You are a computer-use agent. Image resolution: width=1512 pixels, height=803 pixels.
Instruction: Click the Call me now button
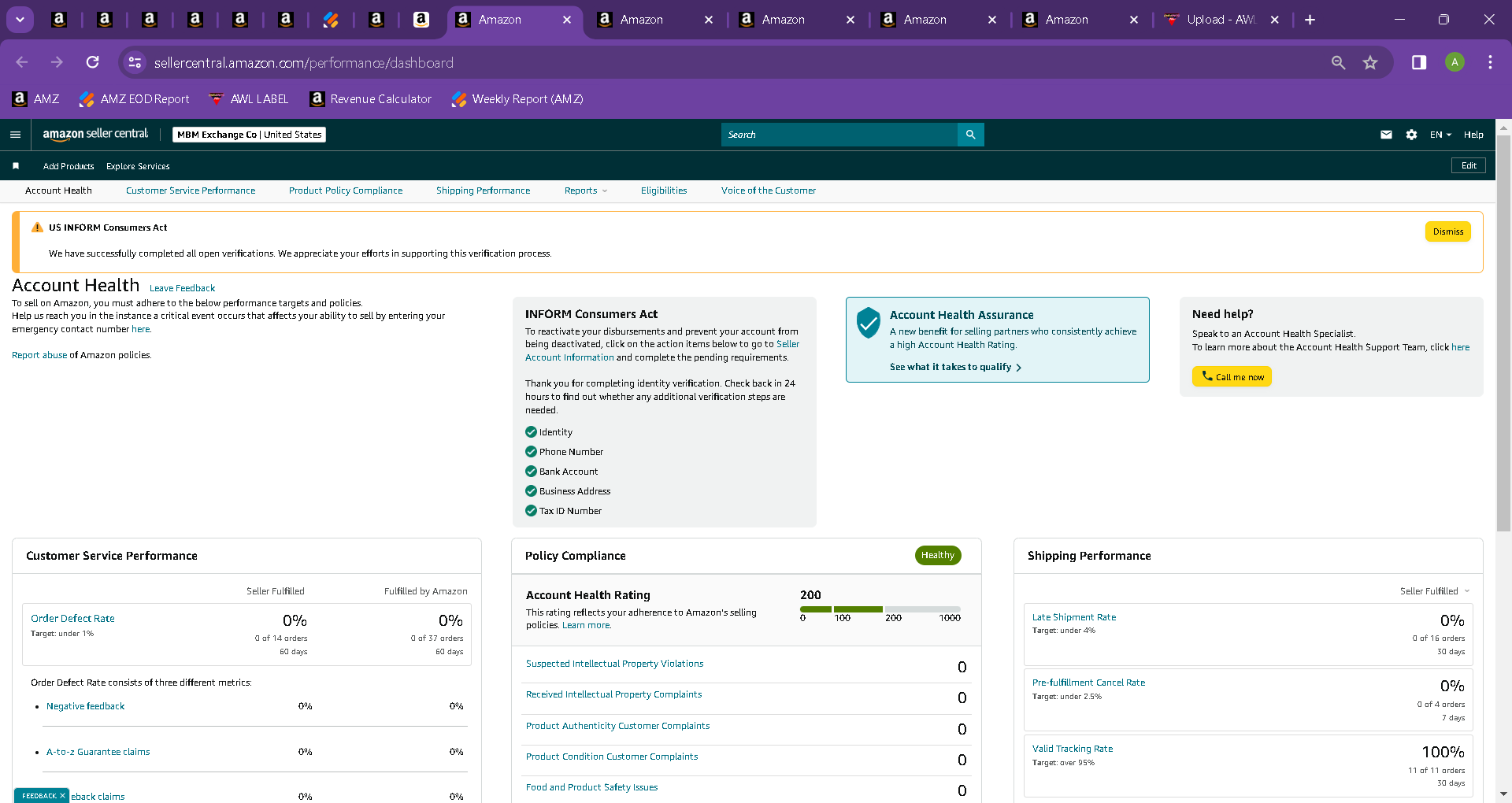coord(1232,376)
